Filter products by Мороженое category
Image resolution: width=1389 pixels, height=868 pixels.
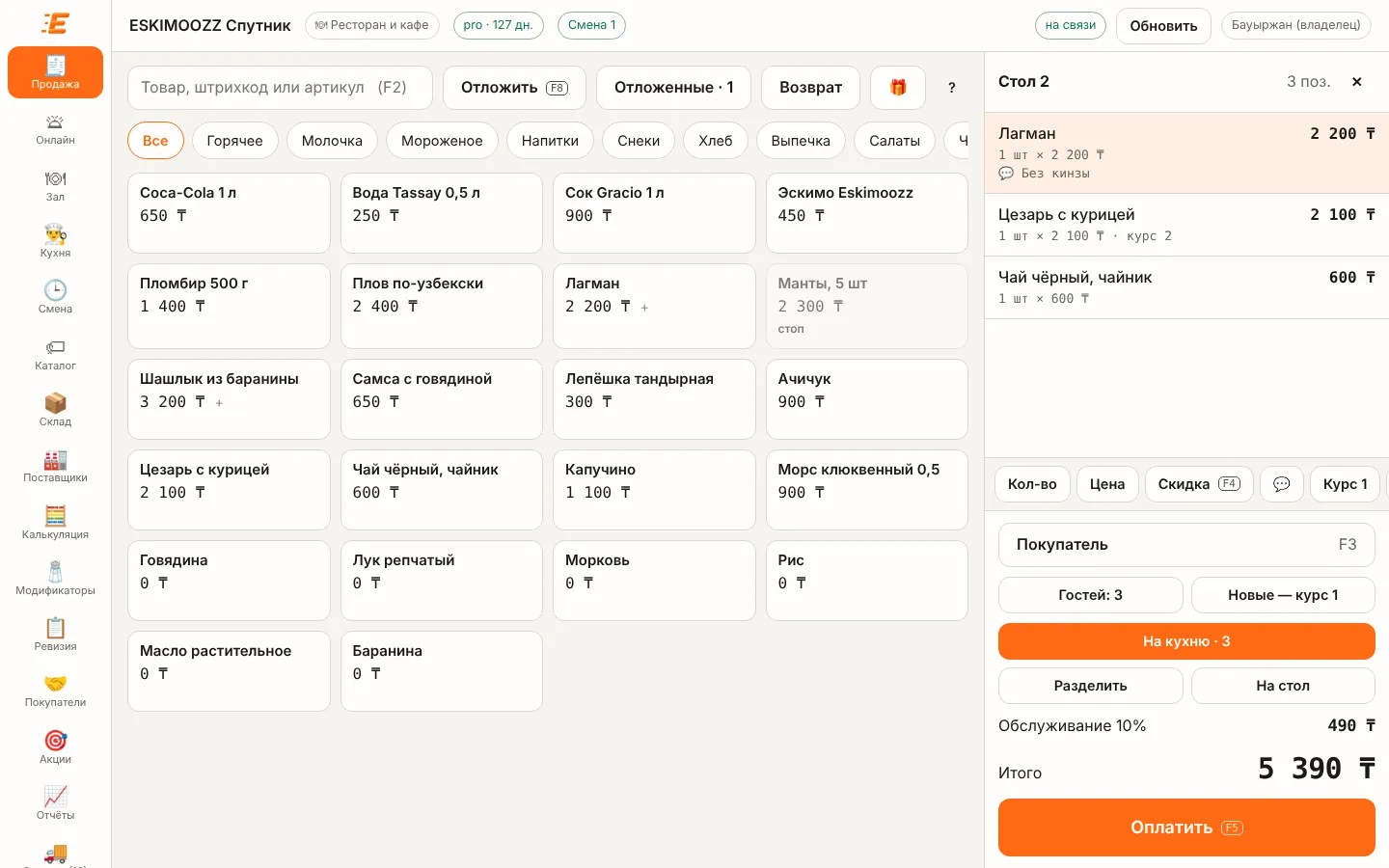[442, 141]
